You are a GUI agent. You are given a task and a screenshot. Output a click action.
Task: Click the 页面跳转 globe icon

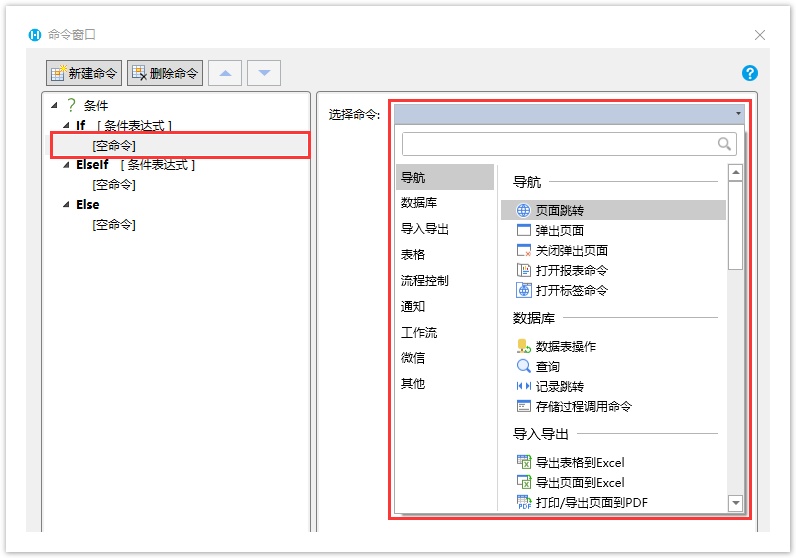[523, 210]
